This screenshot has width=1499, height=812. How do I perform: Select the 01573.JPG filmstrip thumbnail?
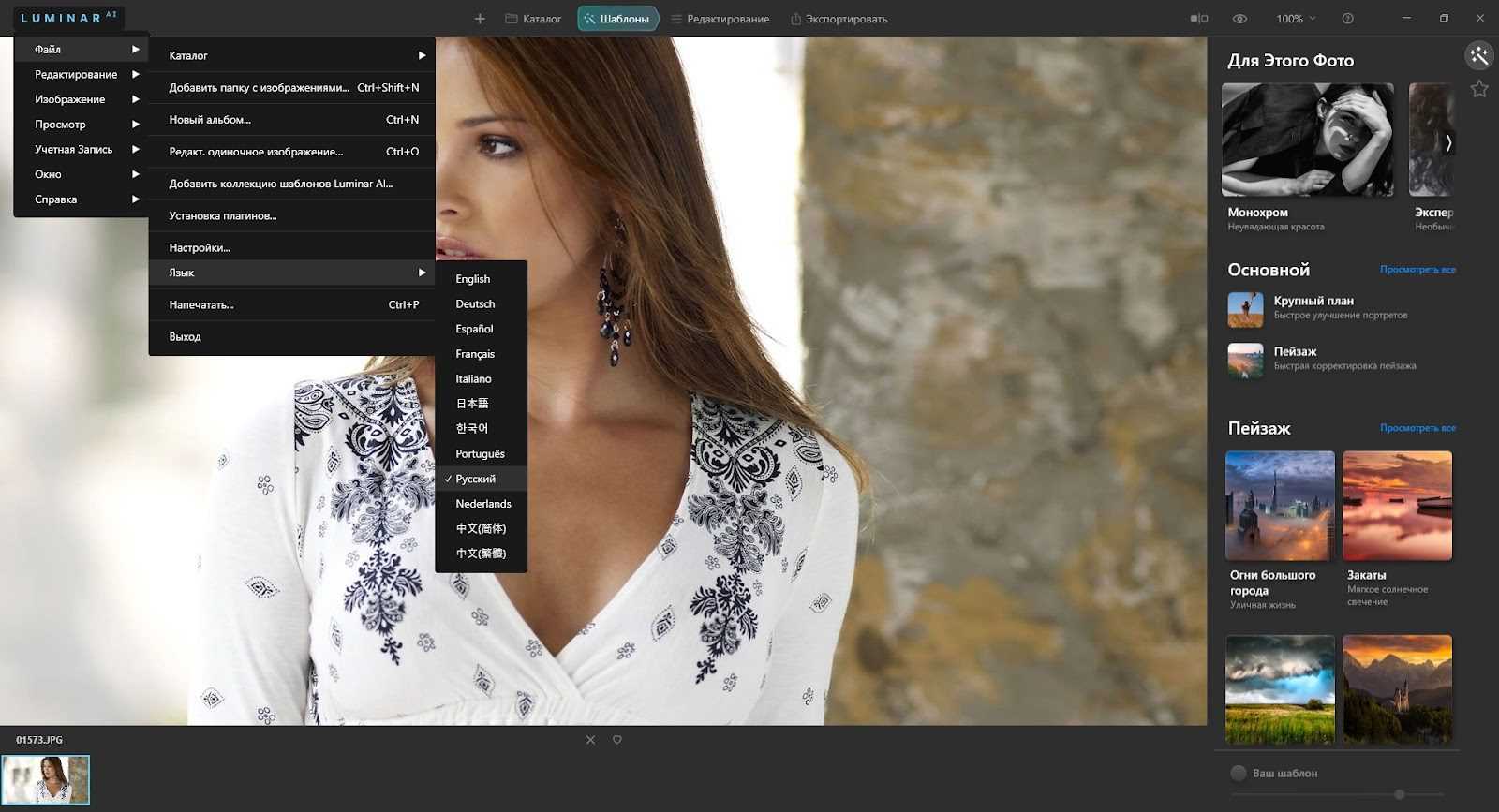pos(46,779)
